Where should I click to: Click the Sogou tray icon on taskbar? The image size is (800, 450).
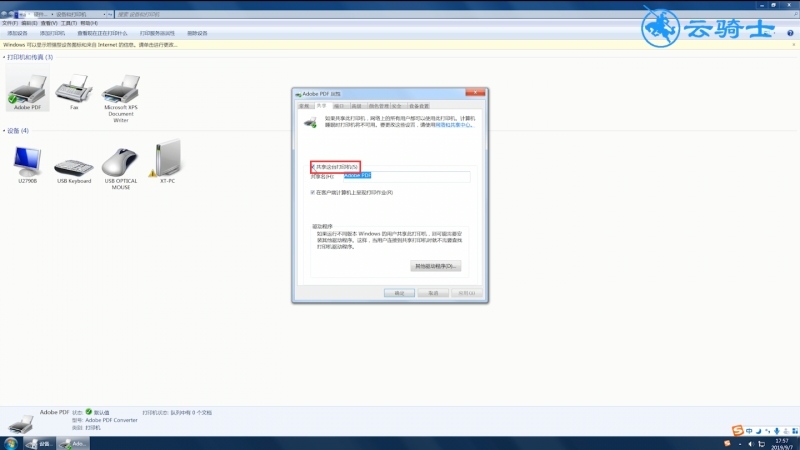point(728,444)
